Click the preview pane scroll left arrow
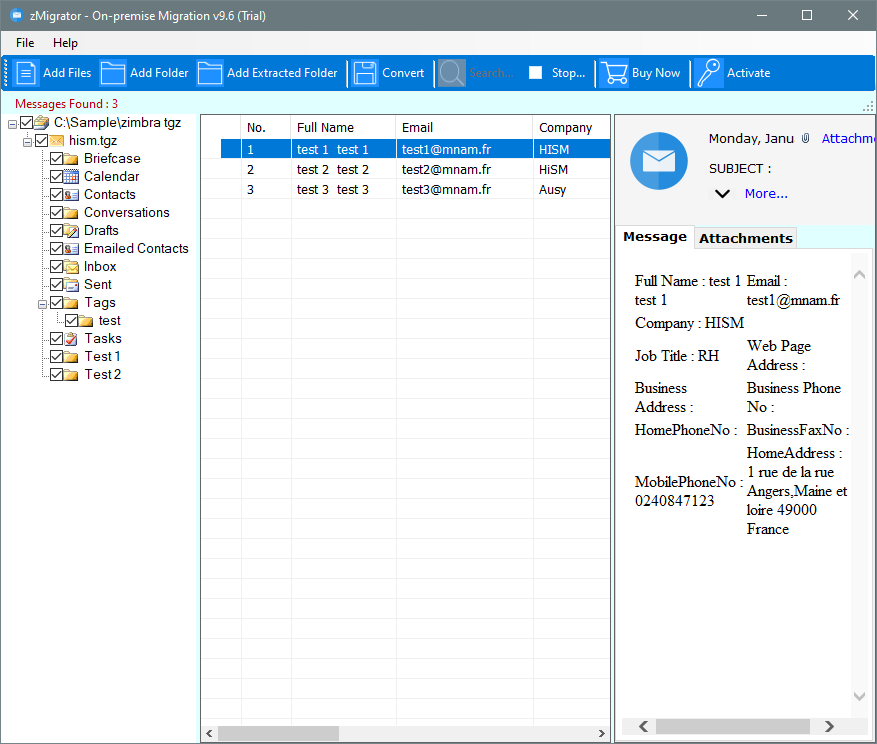The height and width of the screenshot is (744, 877). 643,726
